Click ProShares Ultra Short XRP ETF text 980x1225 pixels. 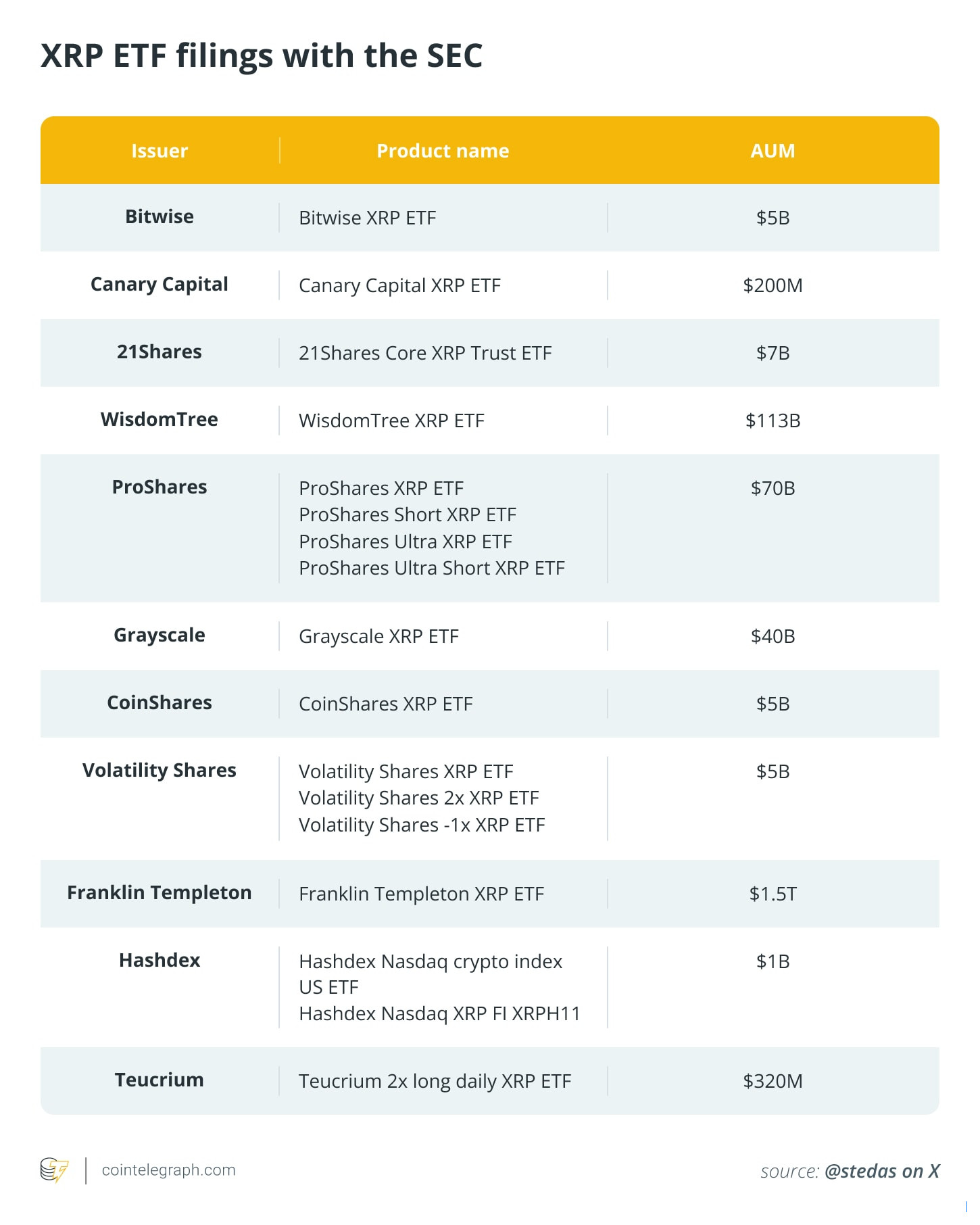[x=431, y=568]
